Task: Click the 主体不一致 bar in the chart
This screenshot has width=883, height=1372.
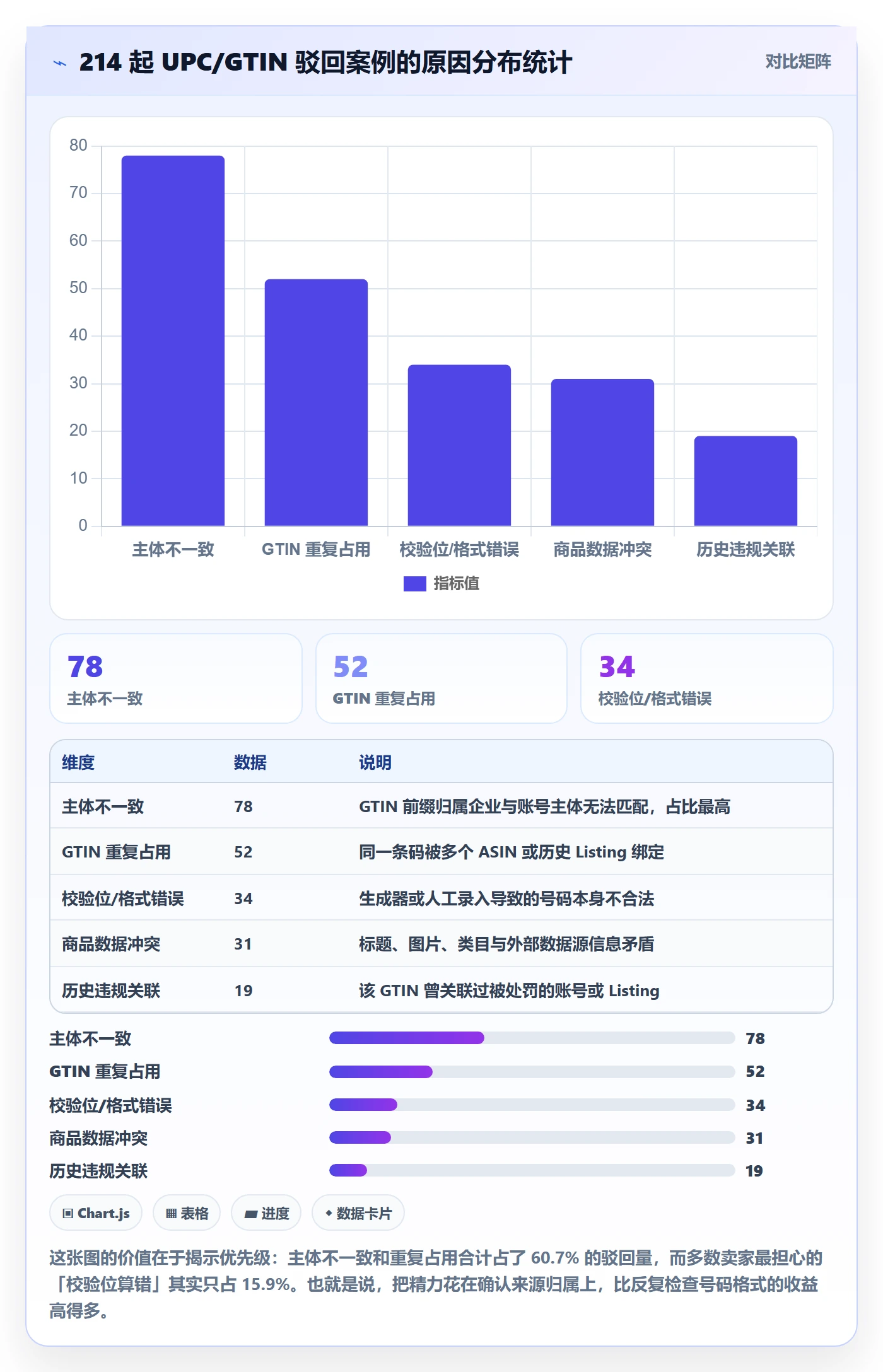Action: point(173,340)
